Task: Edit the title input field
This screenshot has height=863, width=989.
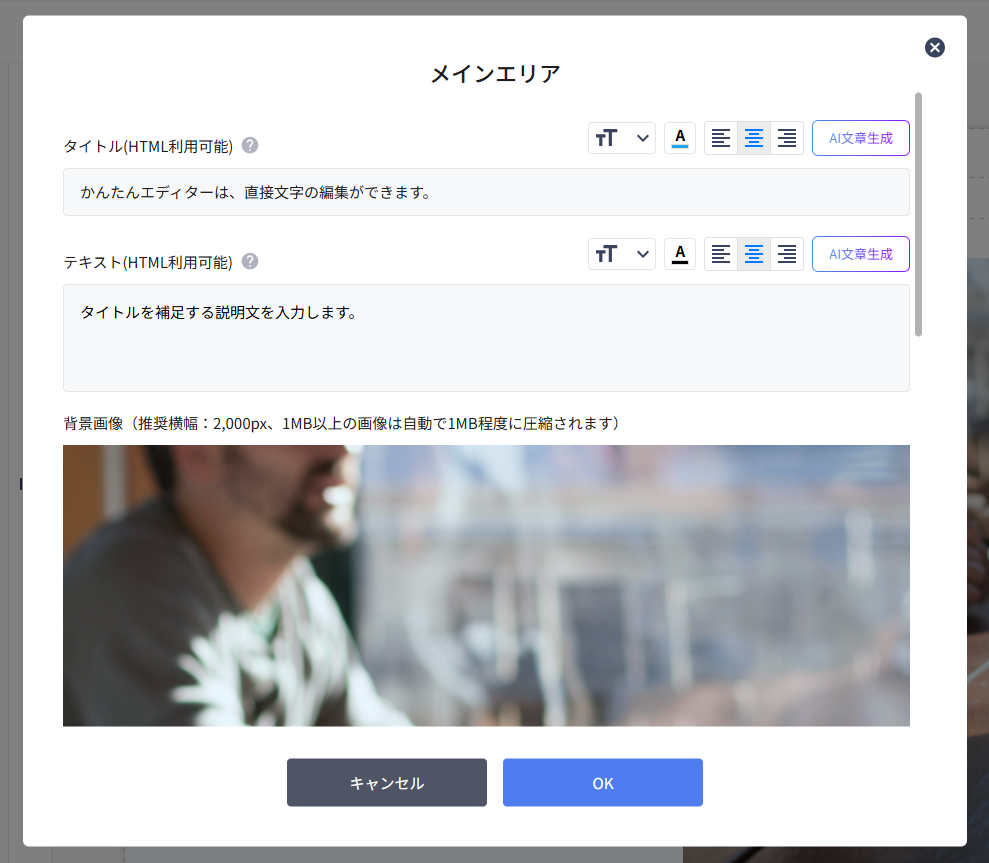Action: click(486, 192)
